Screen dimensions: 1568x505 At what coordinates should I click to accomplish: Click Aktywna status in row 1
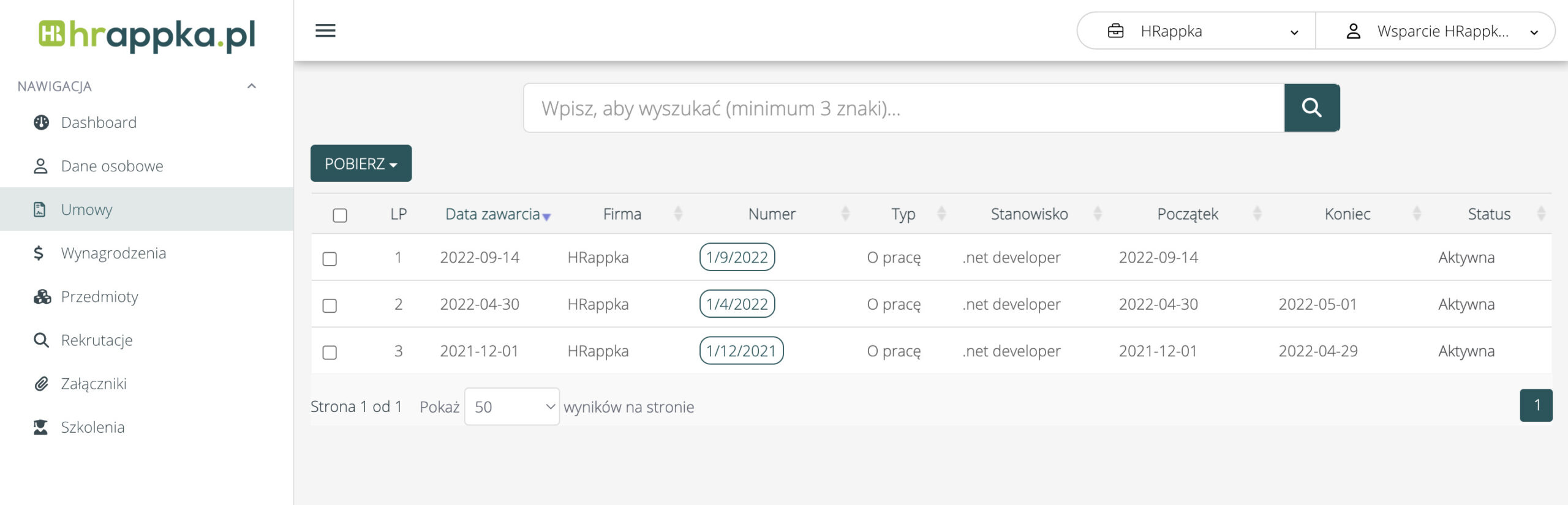click(x=1466, y=257)
